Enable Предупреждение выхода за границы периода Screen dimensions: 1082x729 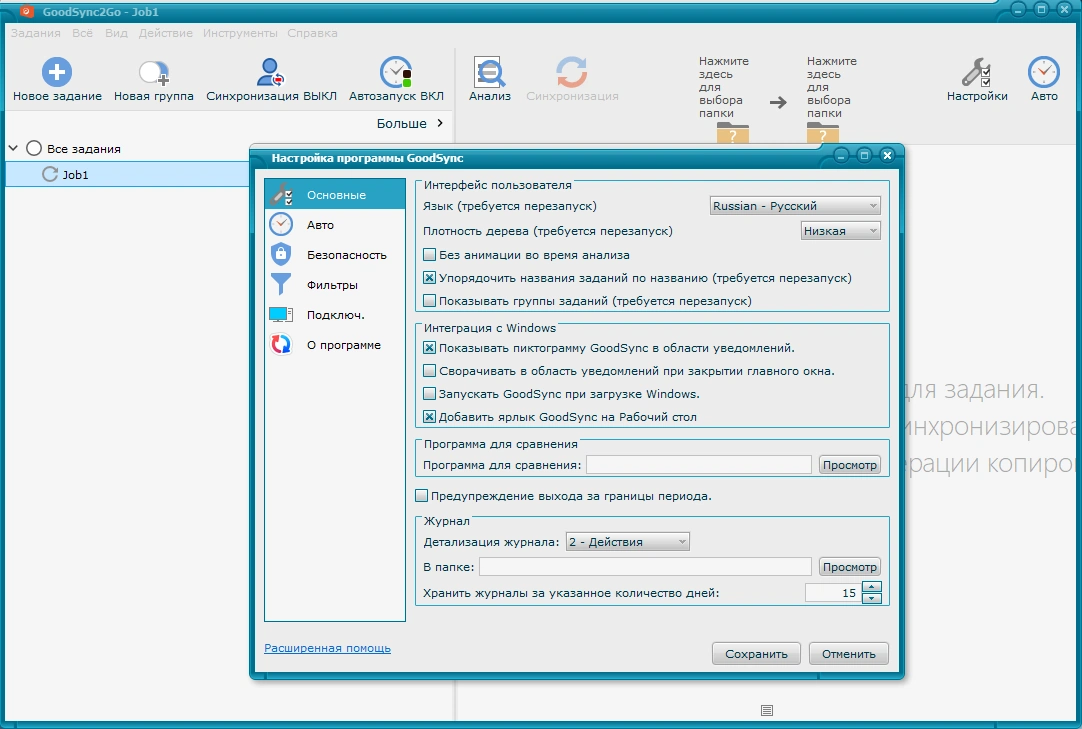pyautogui.click(x=421, y=496)
